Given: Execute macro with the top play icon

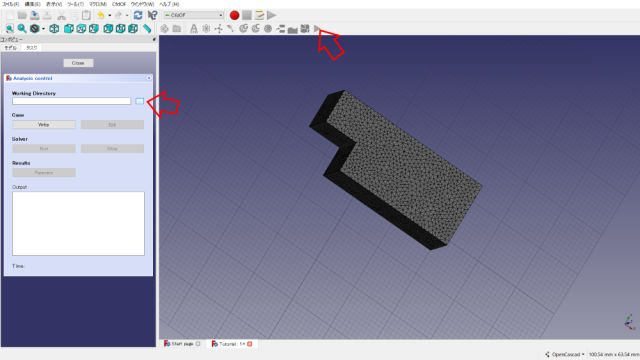Looking at the screenshot, I should pyautogui.click(x=271, y=16).
